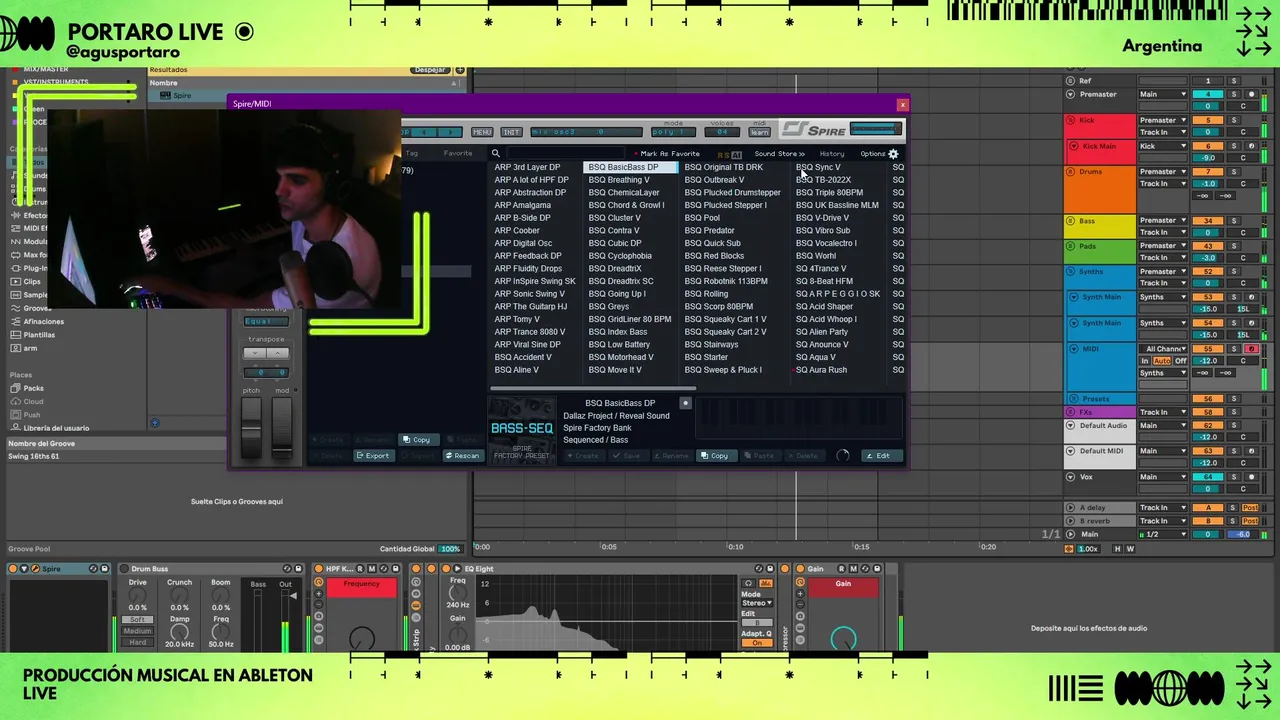This screenshot has height=720, width=1280.
Task: Open the MIDI track All Channels dropdown
Action: click(x=1165, y=349)
